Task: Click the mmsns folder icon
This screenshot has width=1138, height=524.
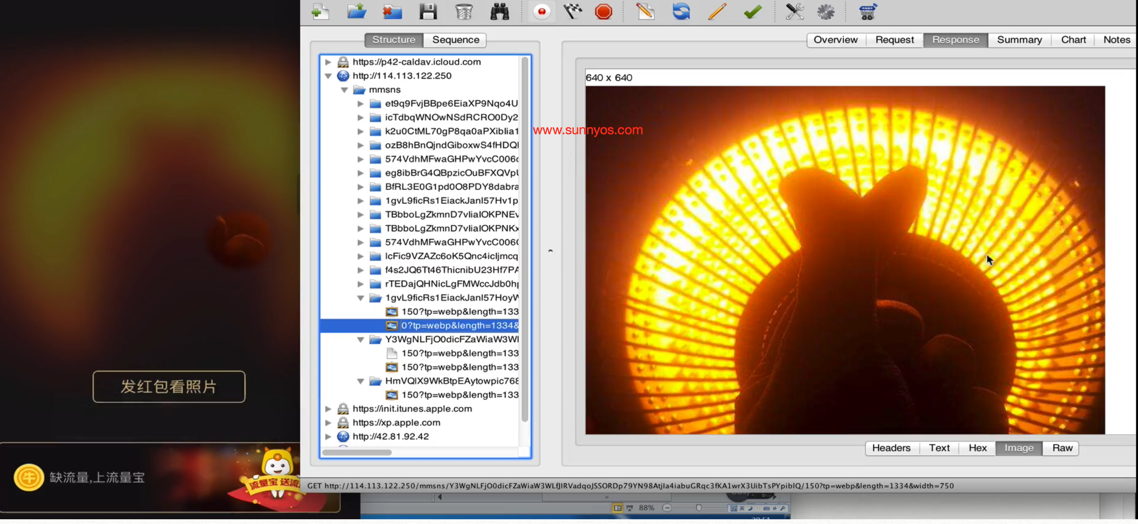Action: pos(359,90)
